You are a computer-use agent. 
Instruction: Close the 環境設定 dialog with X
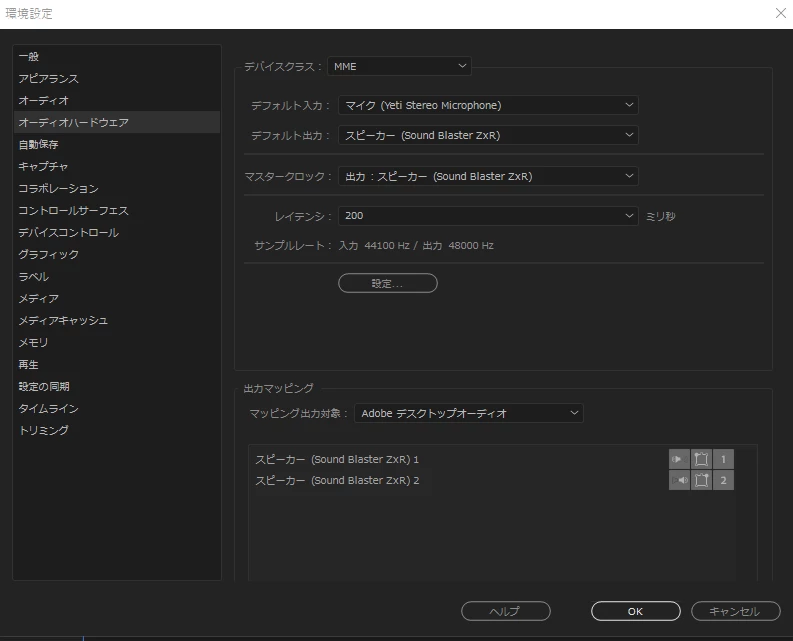781,13
